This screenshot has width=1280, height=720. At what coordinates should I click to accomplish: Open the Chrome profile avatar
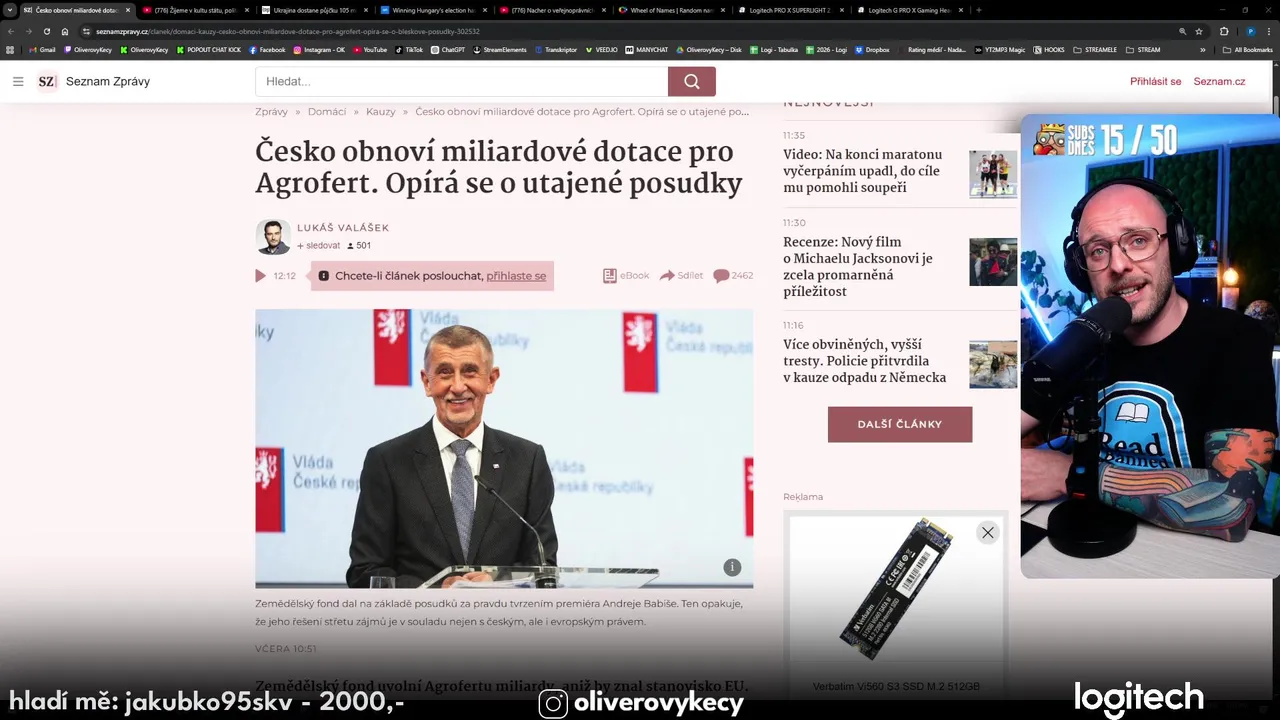(x=1250, y=31)
